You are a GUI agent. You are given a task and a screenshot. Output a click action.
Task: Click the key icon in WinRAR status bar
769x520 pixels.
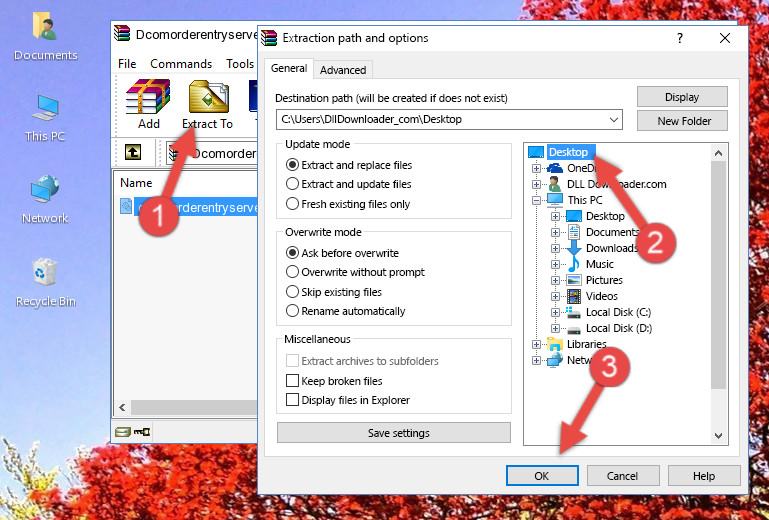pyautogui.click(x=142, y=432)
